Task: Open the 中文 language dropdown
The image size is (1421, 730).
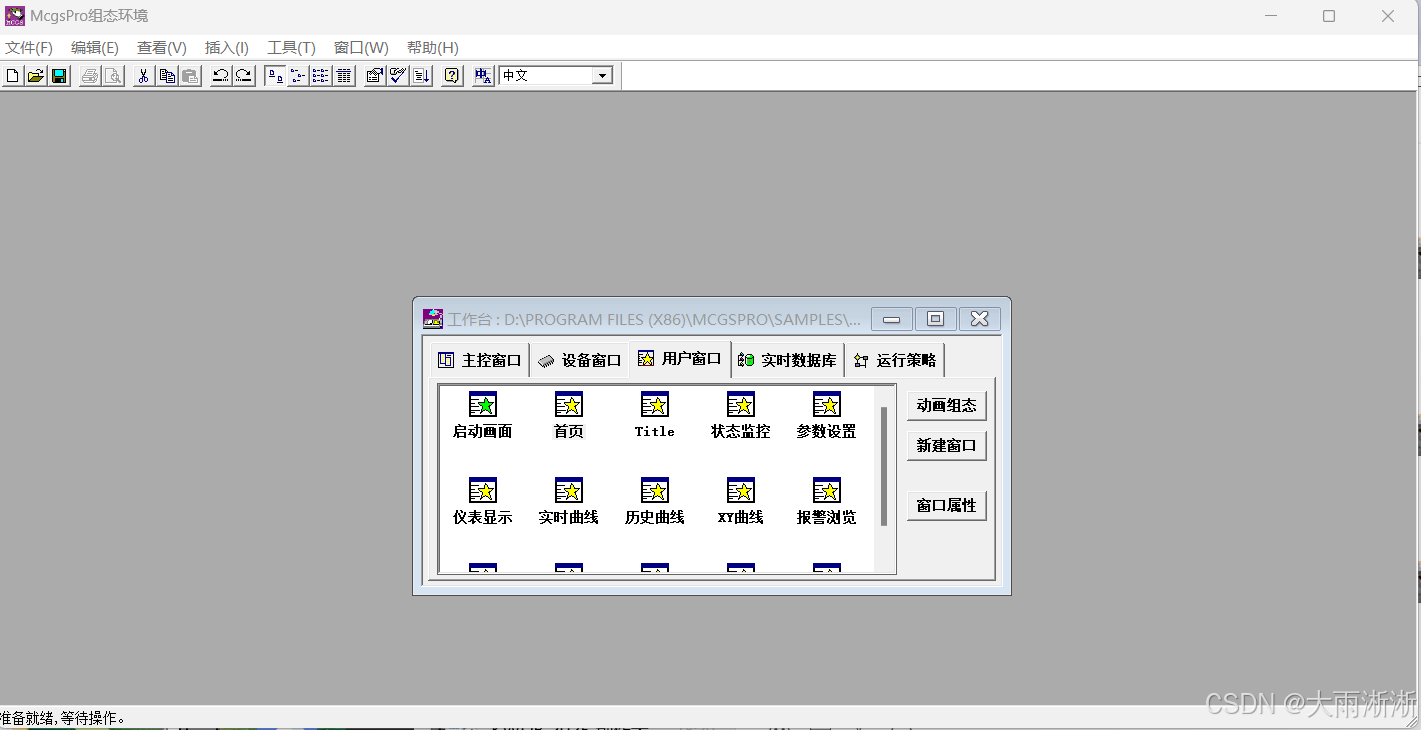Action: (602, 76)
